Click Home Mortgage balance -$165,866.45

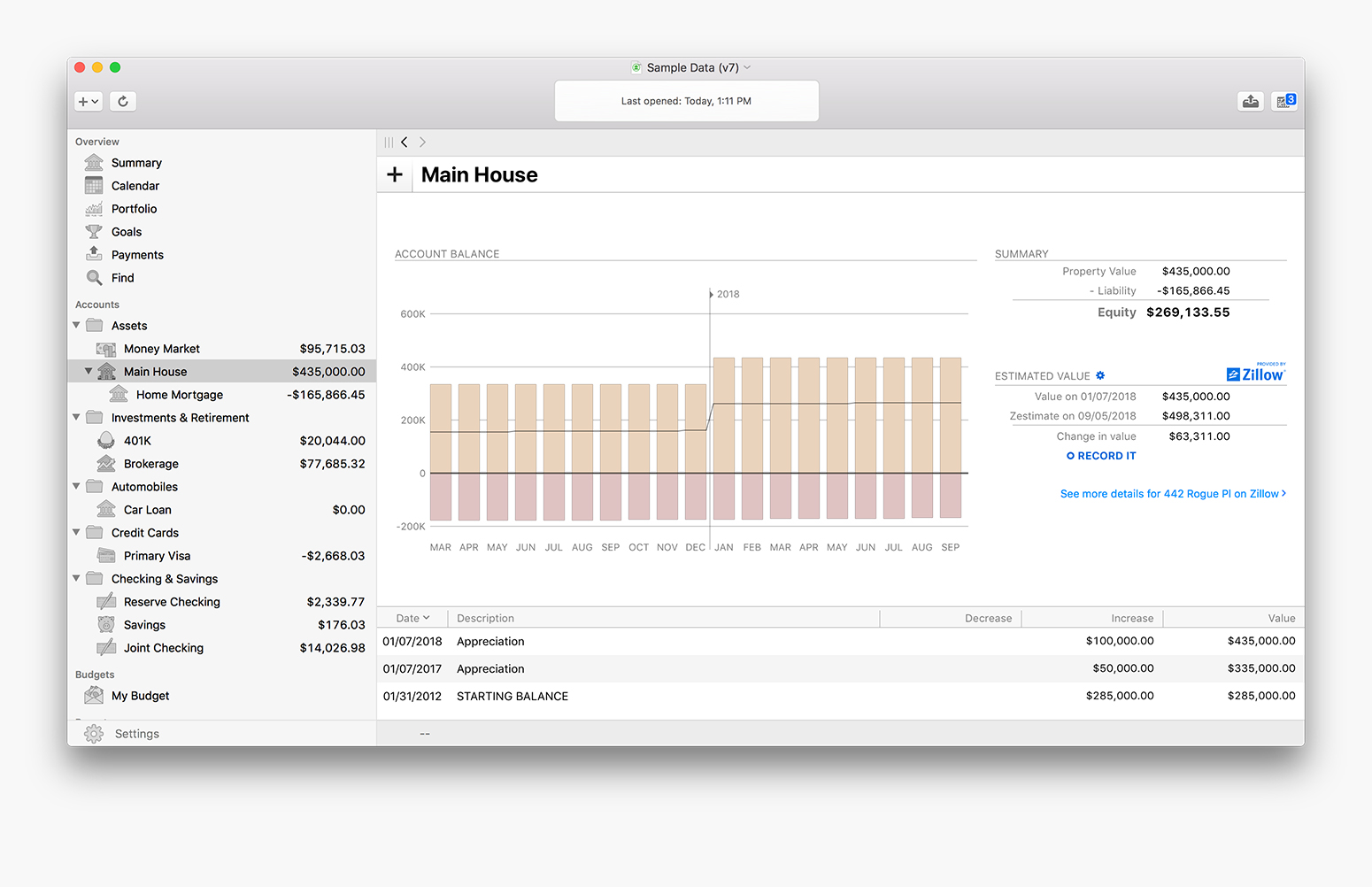point(326,395)
